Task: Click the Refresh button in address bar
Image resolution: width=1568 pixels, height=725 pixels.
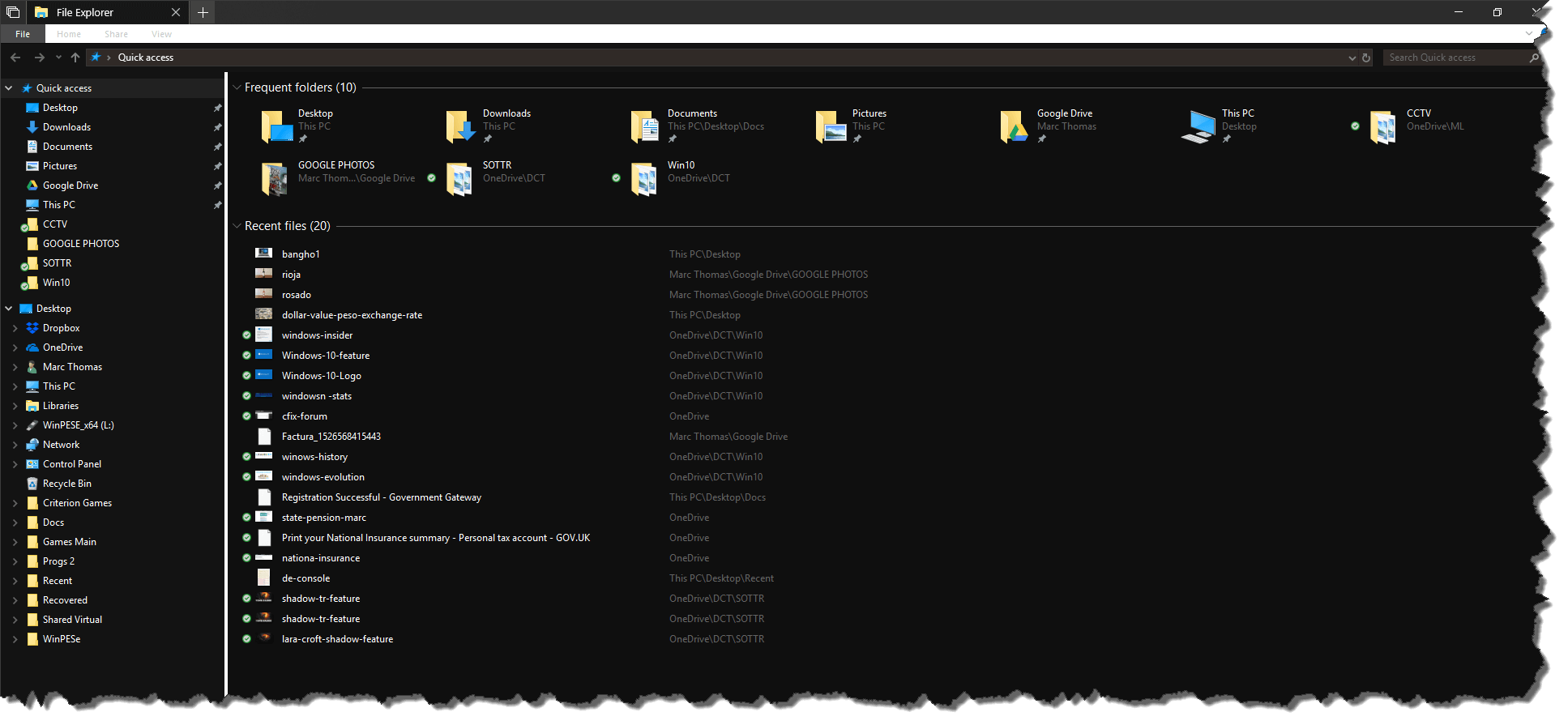Action: point(1366,58)
